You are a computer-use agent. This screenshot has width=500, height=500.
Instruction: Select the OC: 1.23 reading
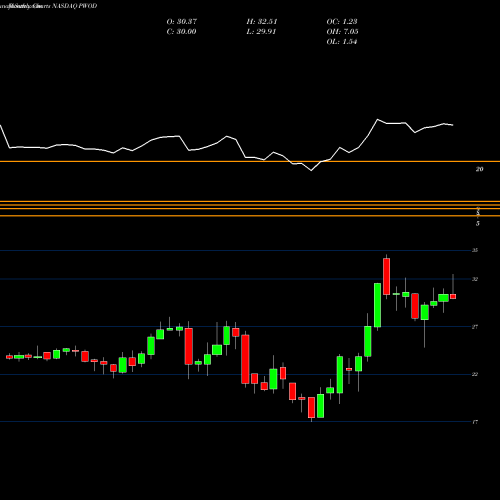342,22
